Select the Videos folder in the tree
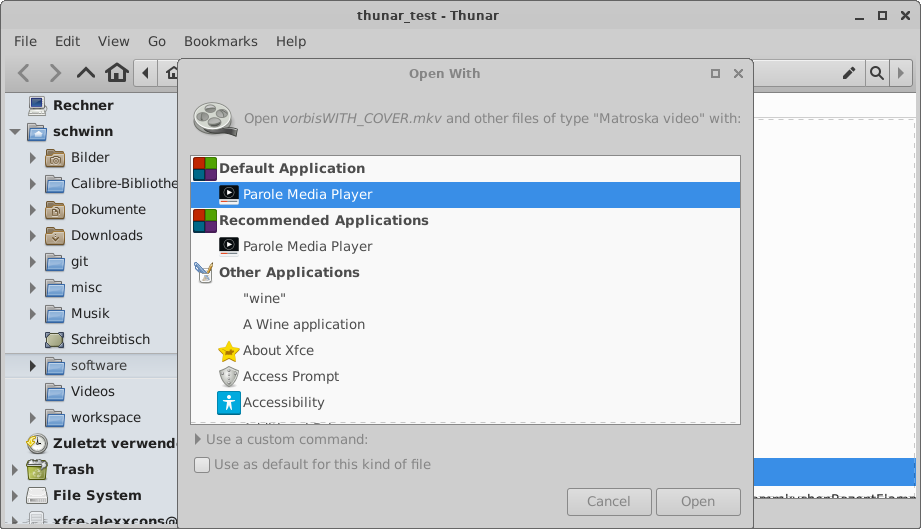921x529 pixels. tap(93, 392)
